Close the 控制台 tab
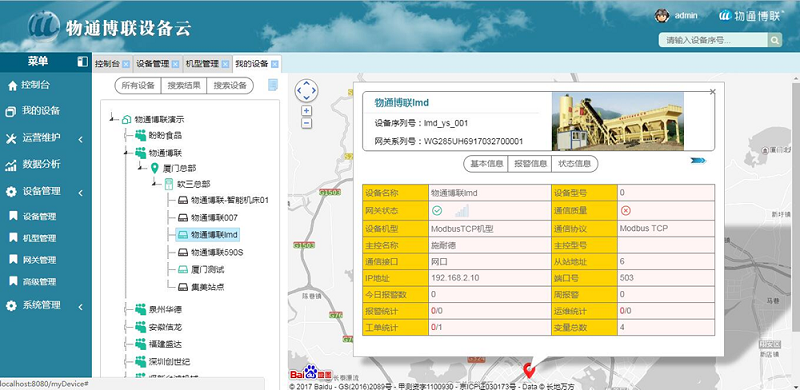The image size is (800, 390). coord(126,64)
